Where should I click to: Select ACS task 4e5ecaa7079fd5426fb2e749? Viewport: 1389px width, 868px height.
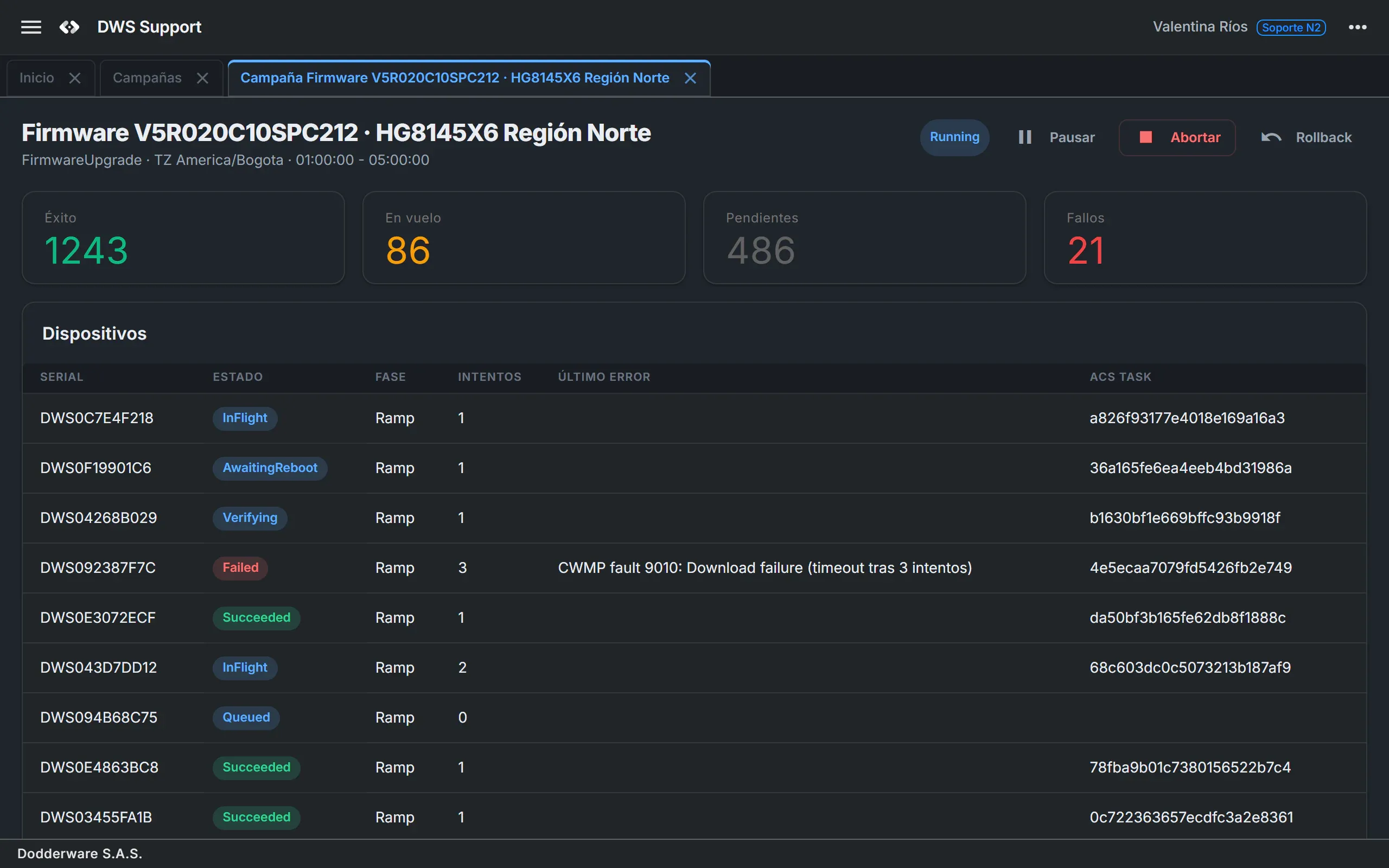click(1191, 568)
